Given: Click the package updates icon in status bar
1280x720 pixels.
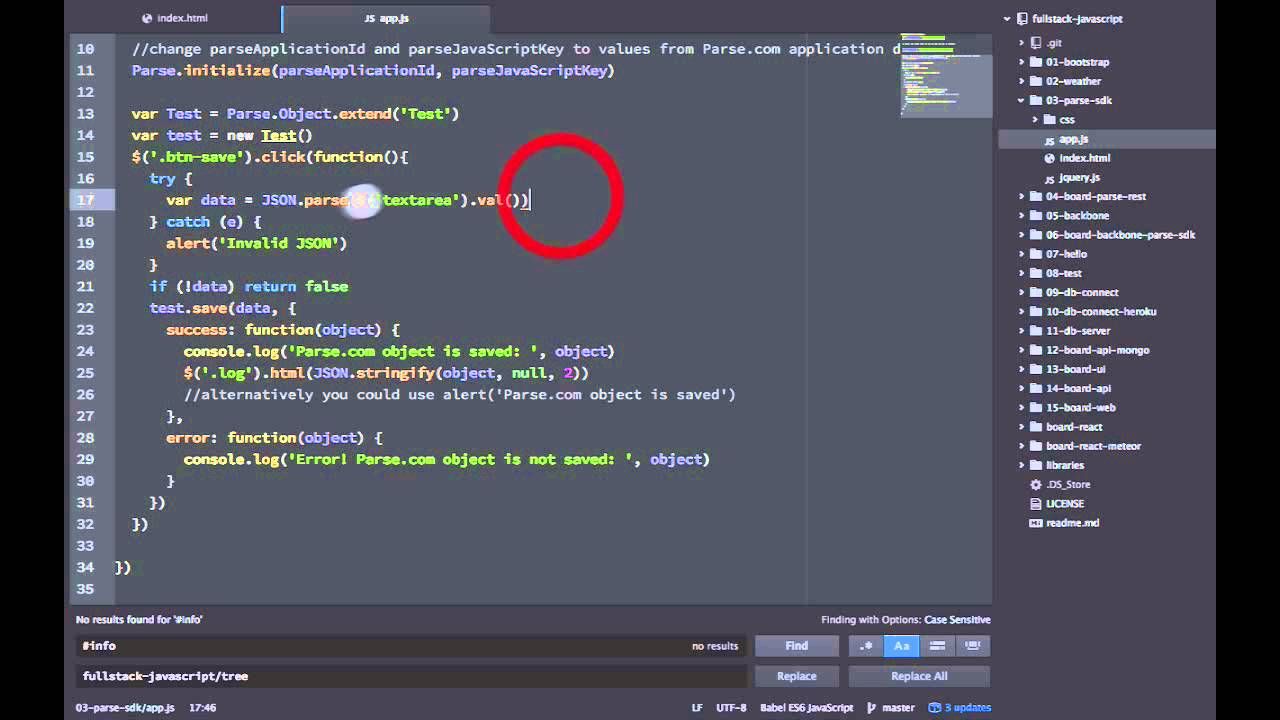Looking at the screenshot, I should click(934, 708).
